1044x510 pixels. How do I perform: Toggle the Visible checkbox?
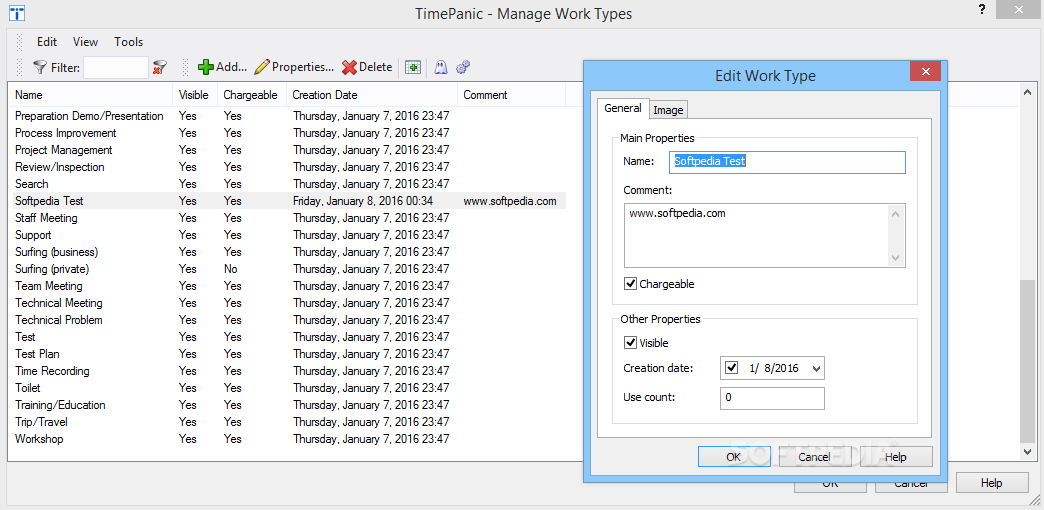pyautogui.click(x=631, y=343)
